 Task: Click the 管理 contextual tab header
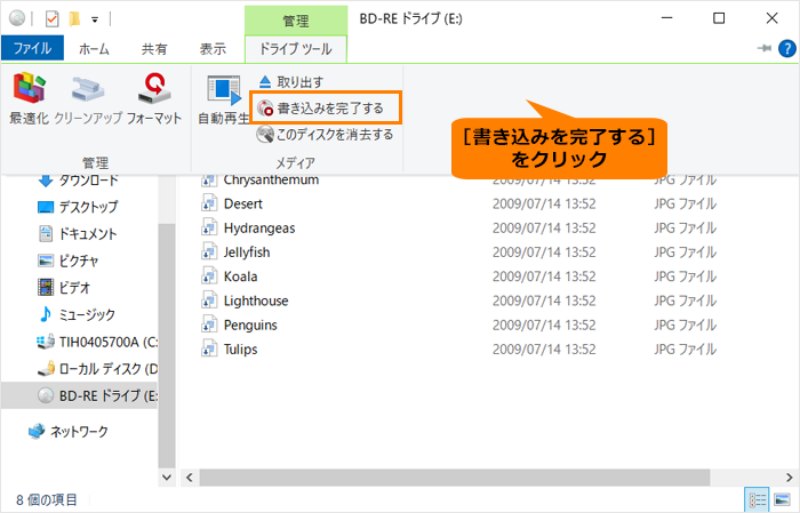(296, 20)
